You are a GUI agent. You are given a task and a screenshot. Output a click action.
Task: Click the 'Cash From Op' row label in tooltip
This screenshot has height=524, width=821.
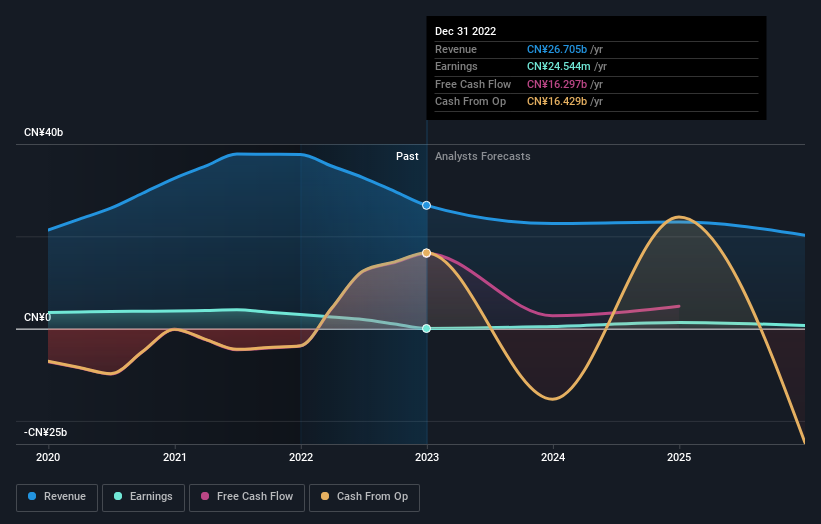471,102
